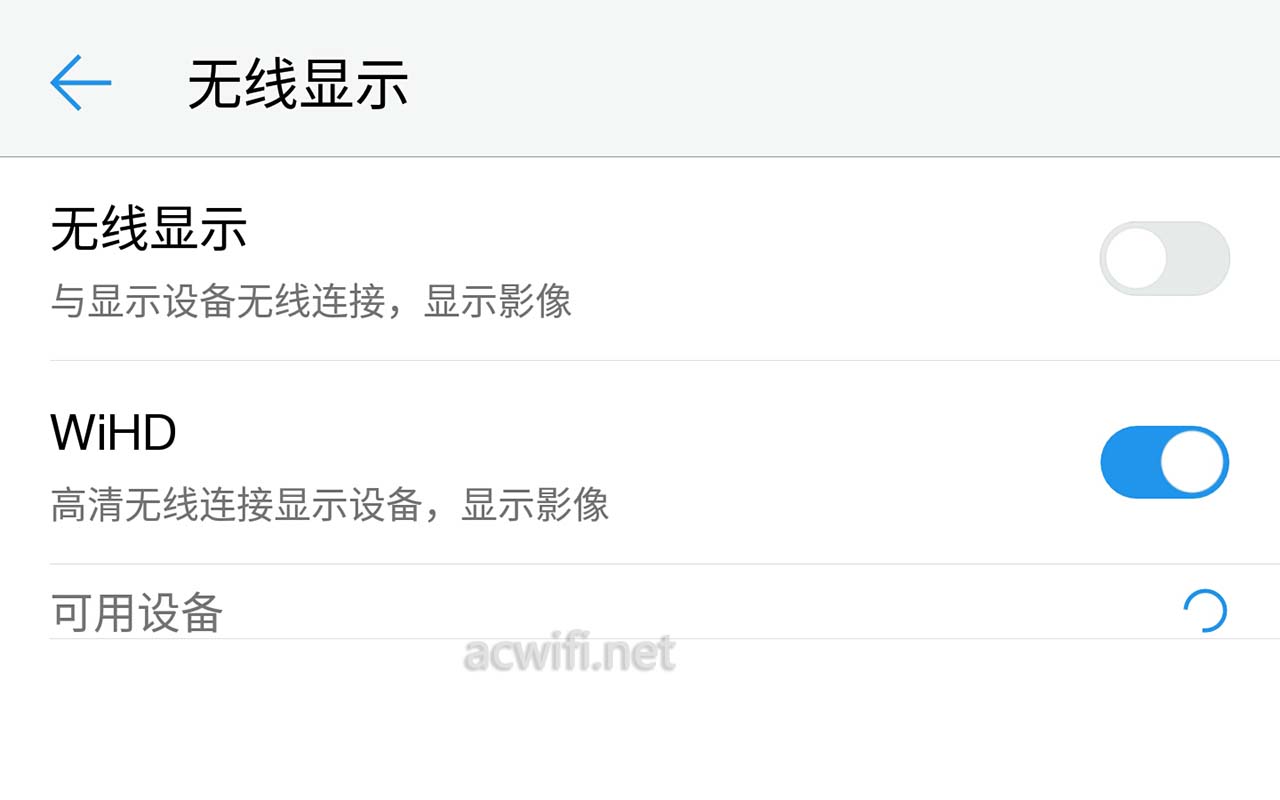Image resolution: width=1280 pixels, height=800 pixels.
Task: Tap the white knob of the WiHD switch
Action: tap(1193, 462)
